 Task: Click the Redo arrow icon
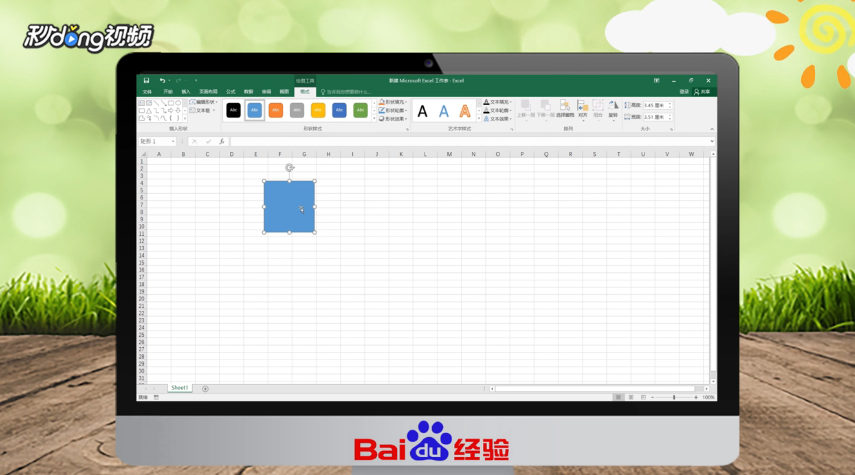[x=178, y=81]
